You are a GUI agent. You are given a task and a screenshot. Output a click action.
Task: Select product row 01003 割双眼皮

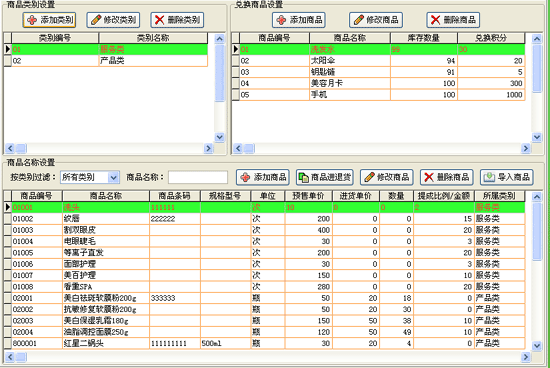point(268,230)
